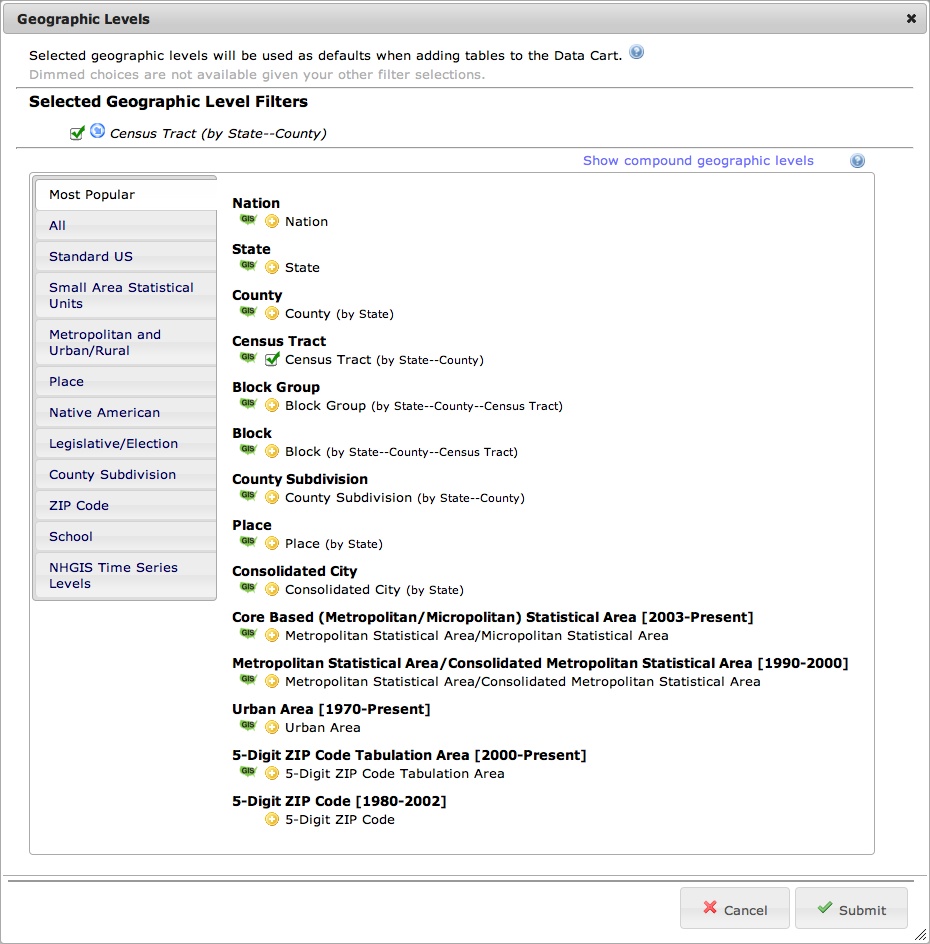Close the Geographic Levels dialog
Screen dimensions: 930x944
pyautogui.click(x=911, y=18)
